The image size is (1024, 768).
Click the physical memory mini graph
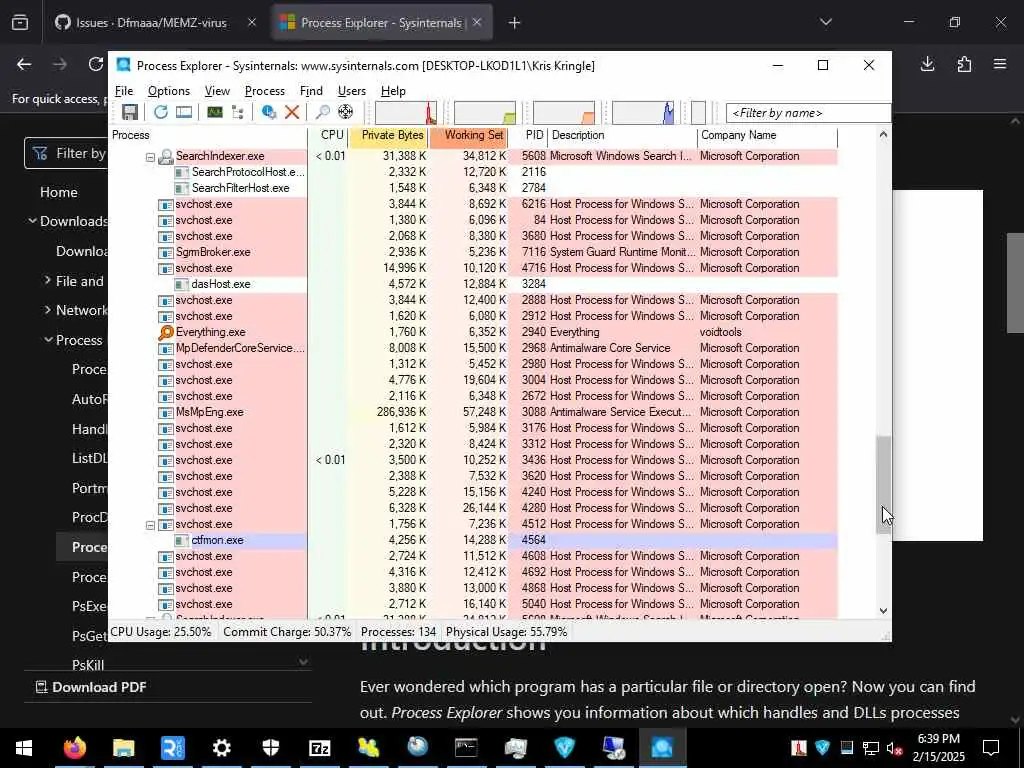564,112
